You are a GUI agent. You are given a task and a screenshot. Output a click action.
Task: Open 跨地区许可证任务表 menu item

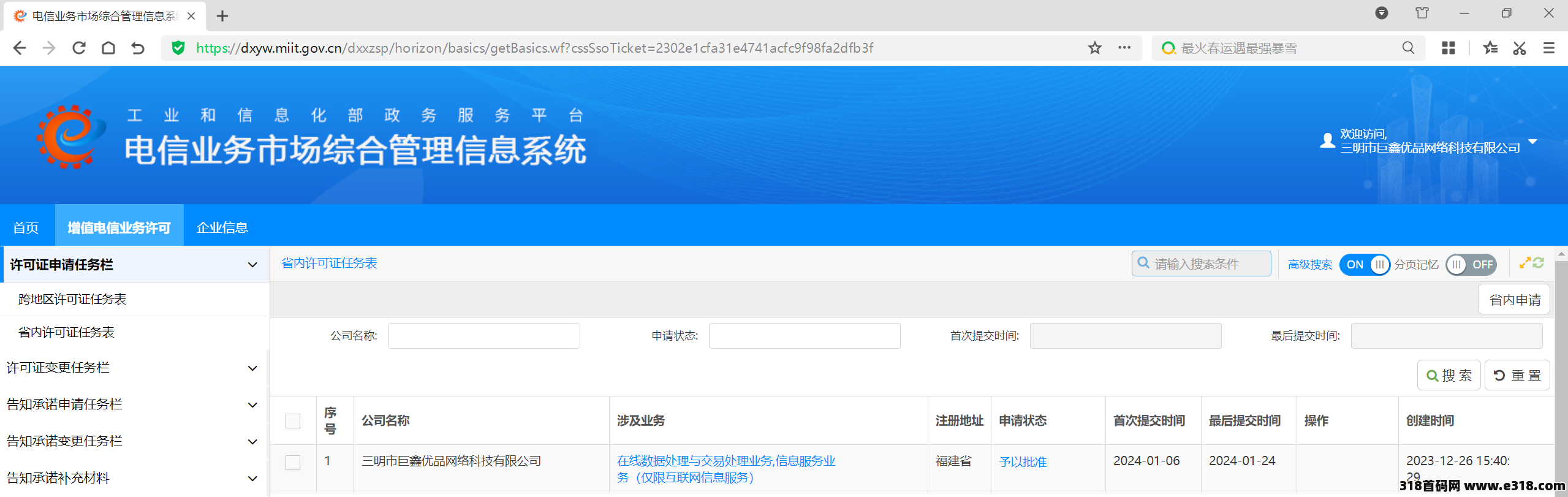[x=72, y=299]
